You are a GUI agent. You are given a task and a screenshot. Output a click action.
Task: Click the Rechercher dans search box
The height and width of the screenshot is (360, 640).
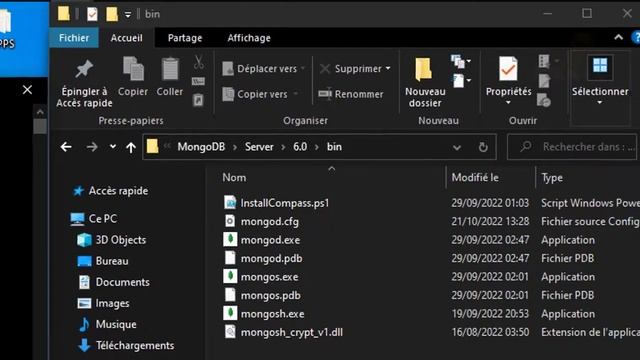tap(572, 147)
